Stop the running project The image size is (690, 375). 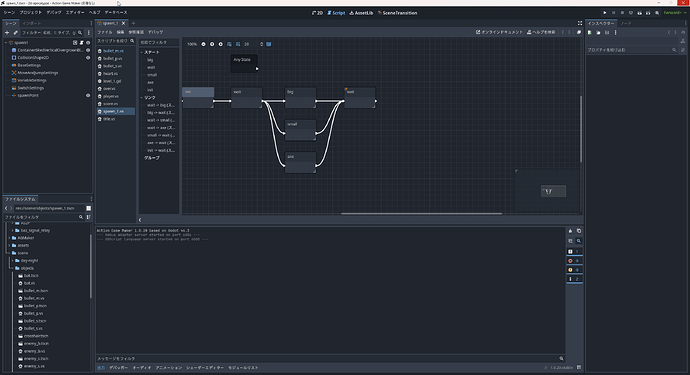[622, 13]
